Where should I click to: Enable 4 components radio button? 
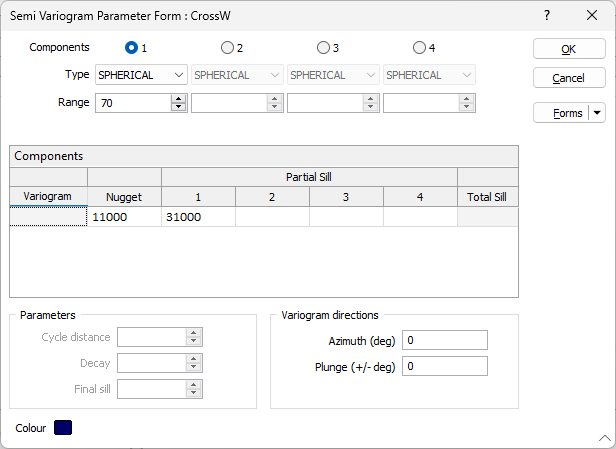point(419,48)
